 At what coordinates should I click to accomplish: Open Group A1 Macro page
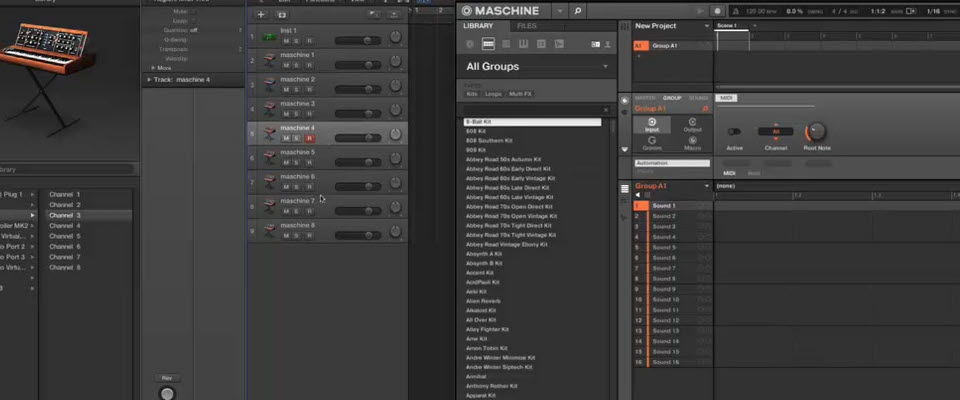pos(692,143)
